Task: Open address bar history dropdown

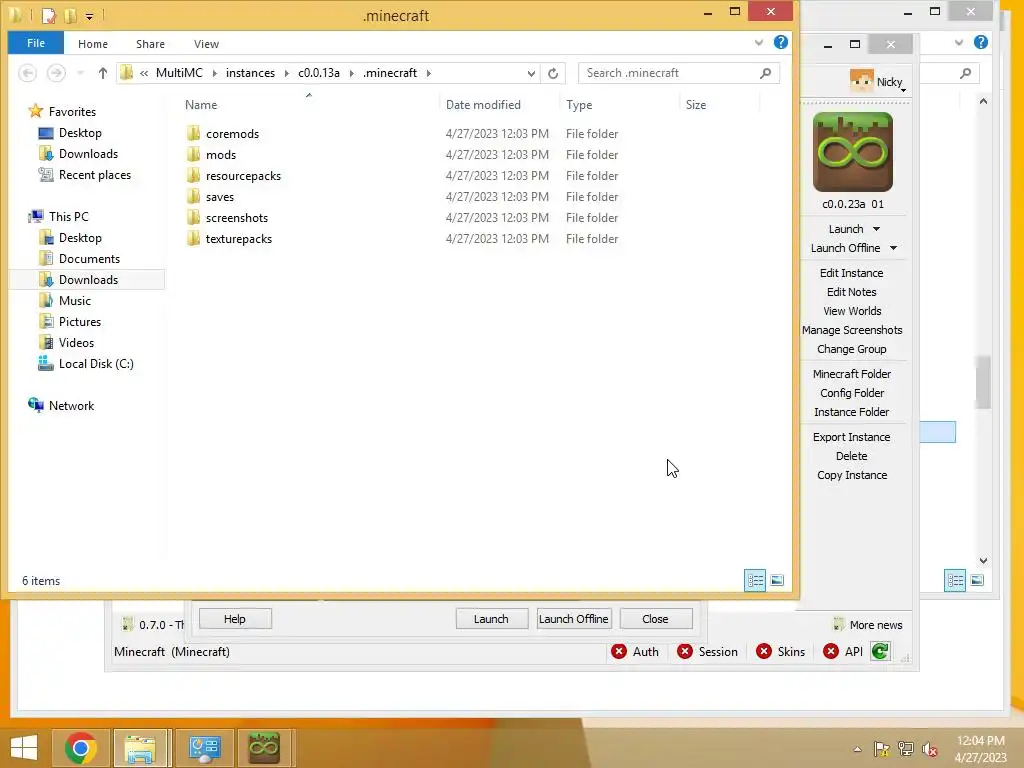Action: 531,73
